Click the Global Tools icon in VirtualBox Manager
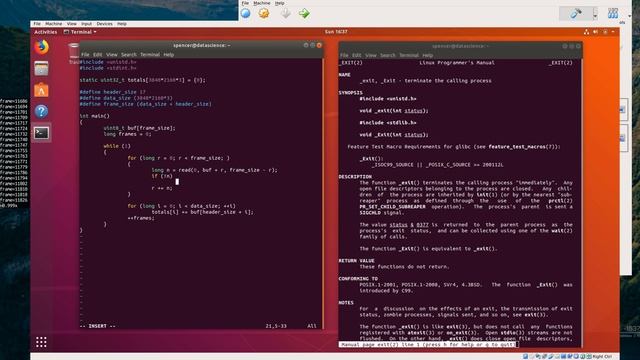The width and height of the screenshot is (640, 360). point(613,13)
